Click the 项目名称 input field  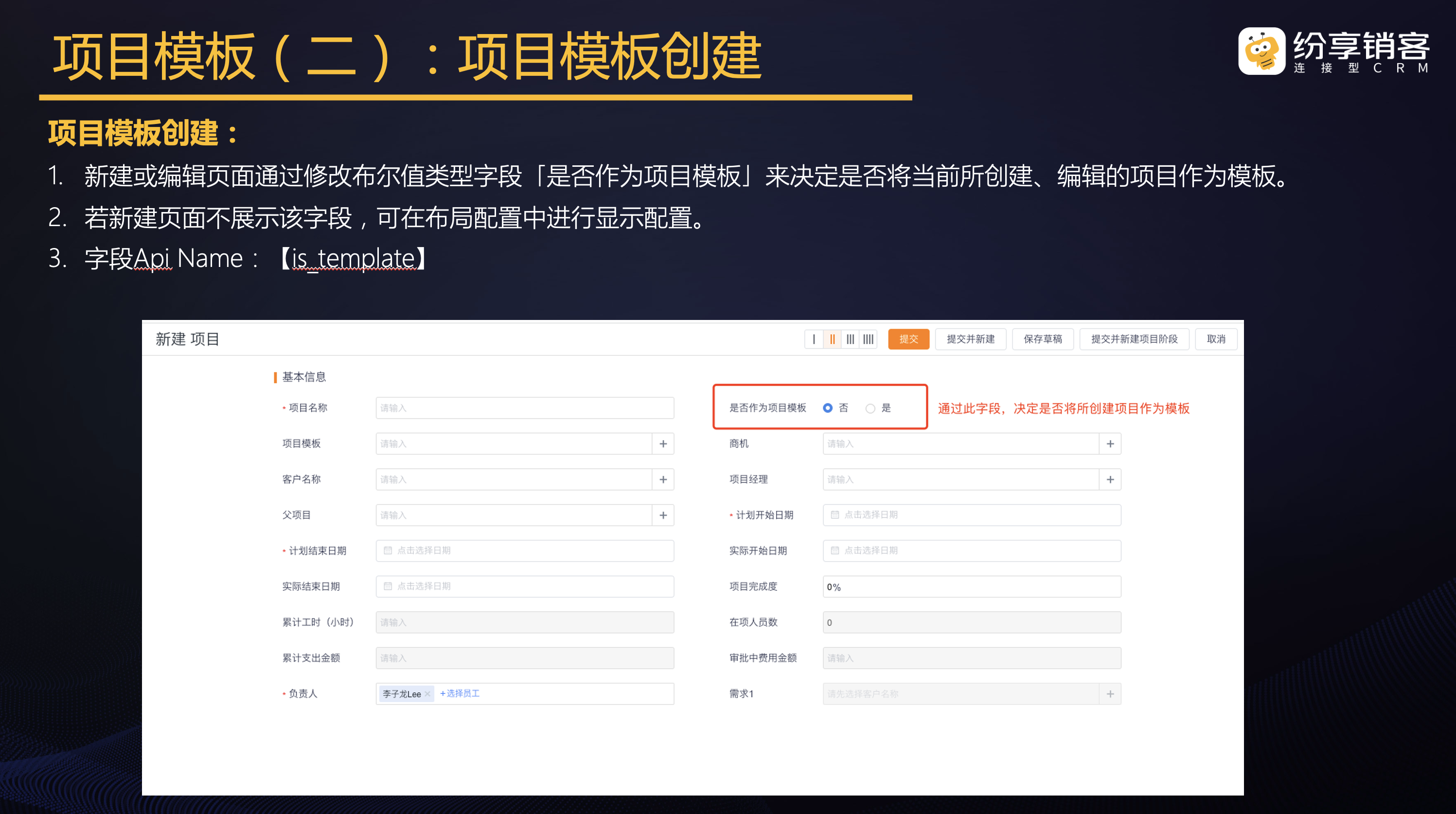pos(524,408)
